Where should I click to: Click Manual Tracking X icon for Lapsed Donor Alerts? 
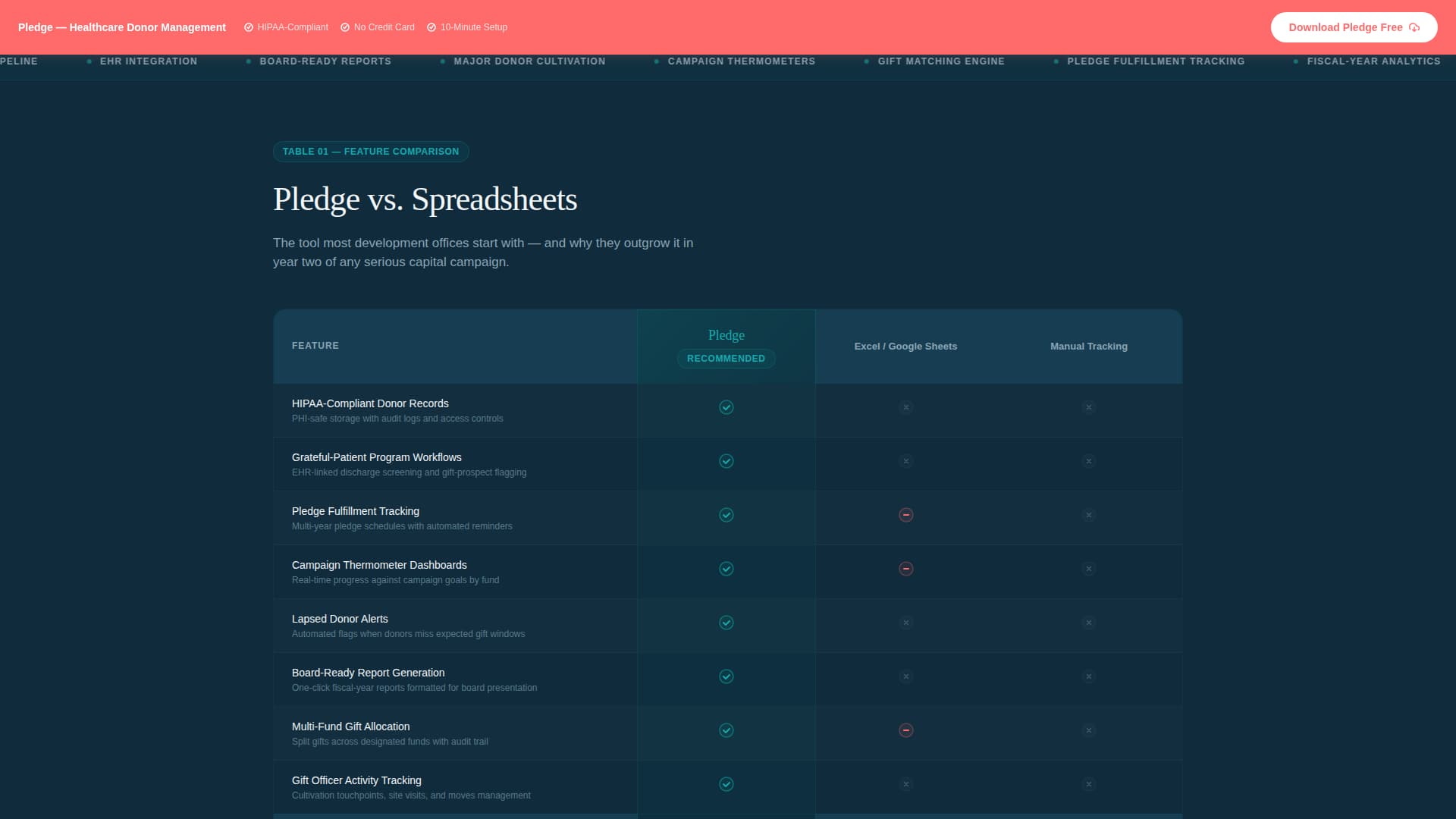click(x=1089, y=623)
